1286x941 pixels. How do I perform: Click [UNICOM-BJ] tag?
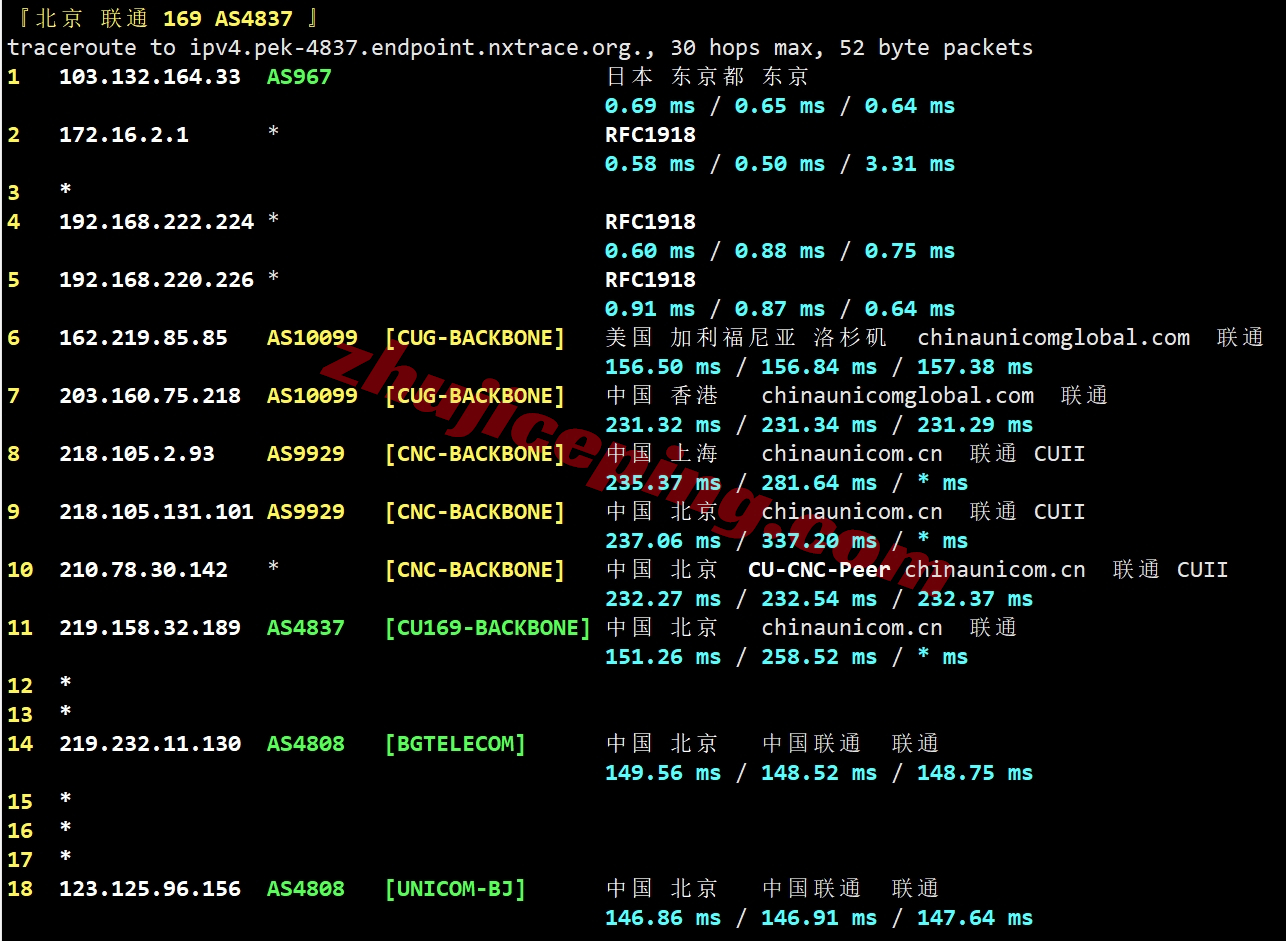click(x=455, y=888)
